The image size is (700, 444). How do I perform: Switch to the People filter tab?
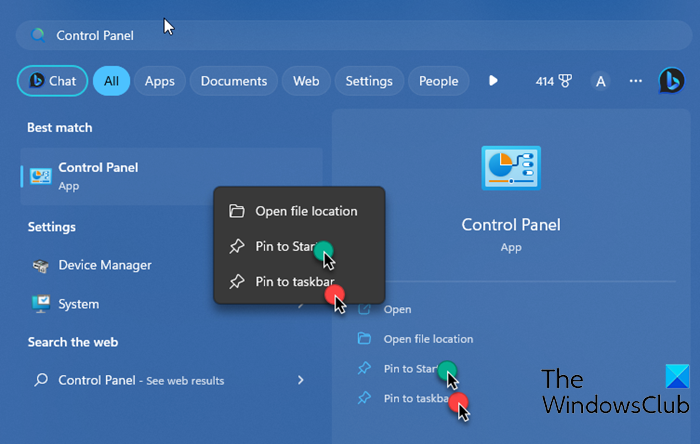(438, 81)
